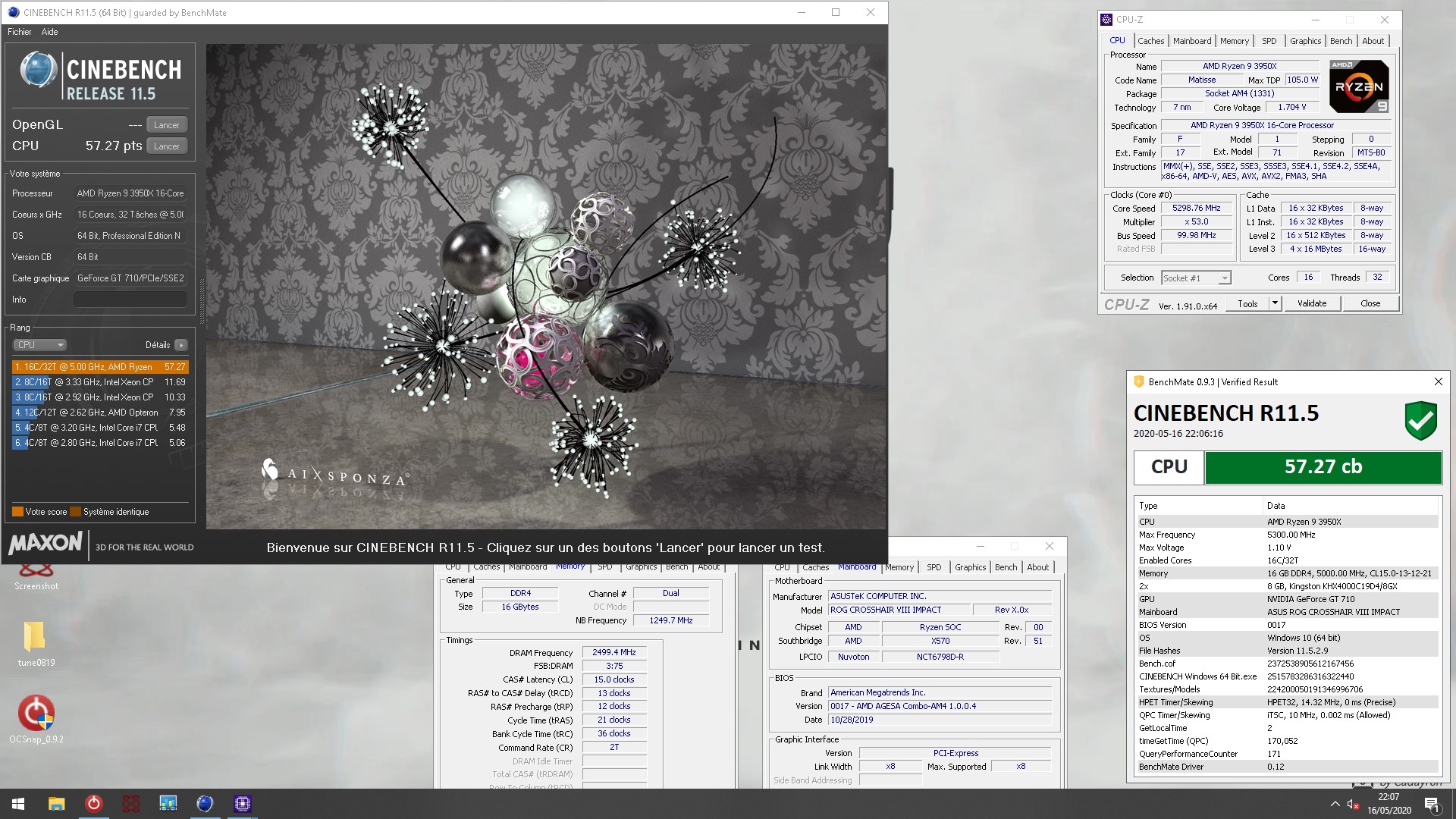The width and height of the screenshot is (1456, 819).
Task: Click BIOS version 0017 AMD AGESA field
Action: pyautogui.click(x=940, y=706)
